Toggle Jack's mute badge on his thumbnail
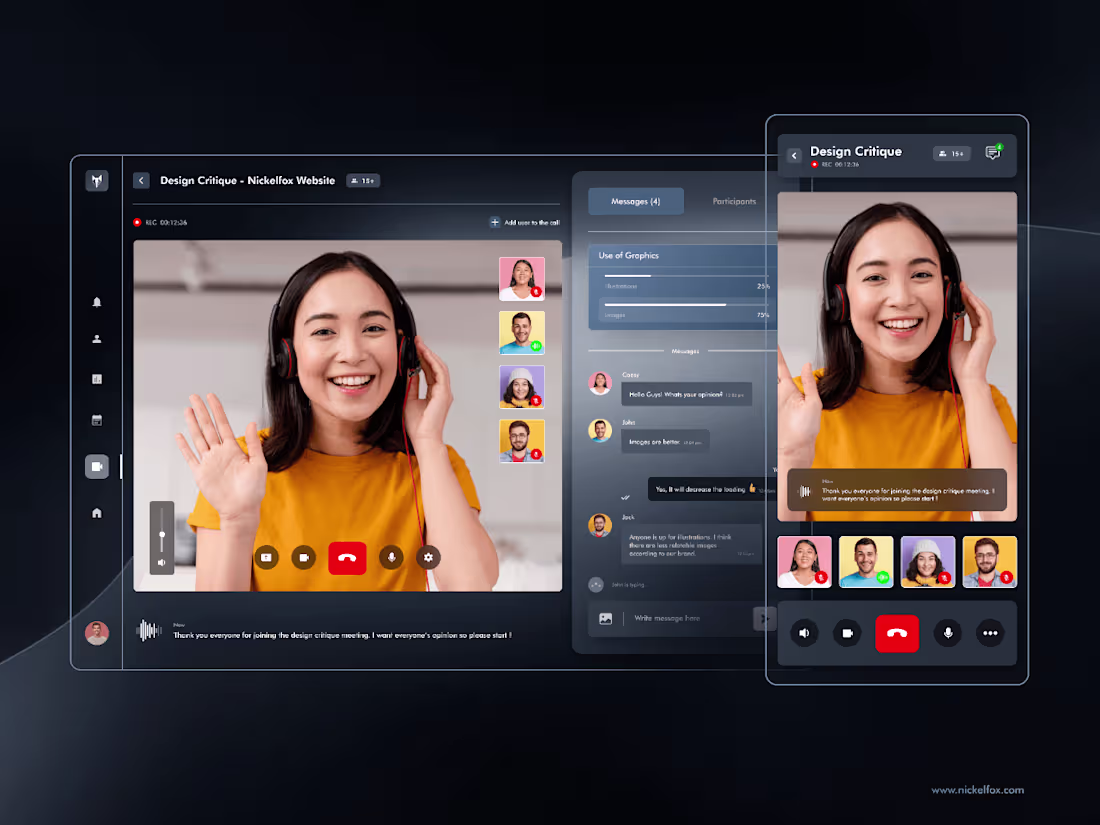Image resolution: width=1100 pixels, height=825 pixels. (x=536, y=455)
